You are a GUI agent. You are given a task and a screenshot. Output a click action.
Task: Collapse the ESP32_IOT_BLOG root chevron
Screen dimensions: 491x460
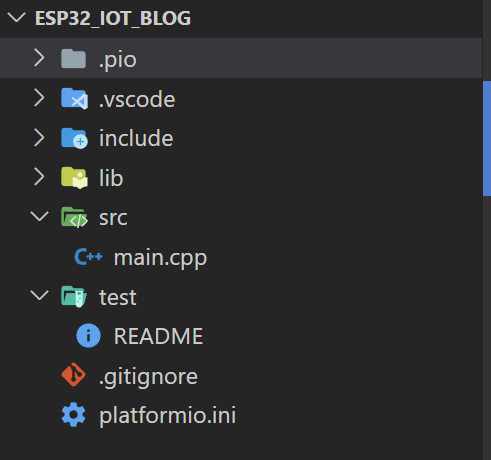pyautogui.click(x=17, y=17)
